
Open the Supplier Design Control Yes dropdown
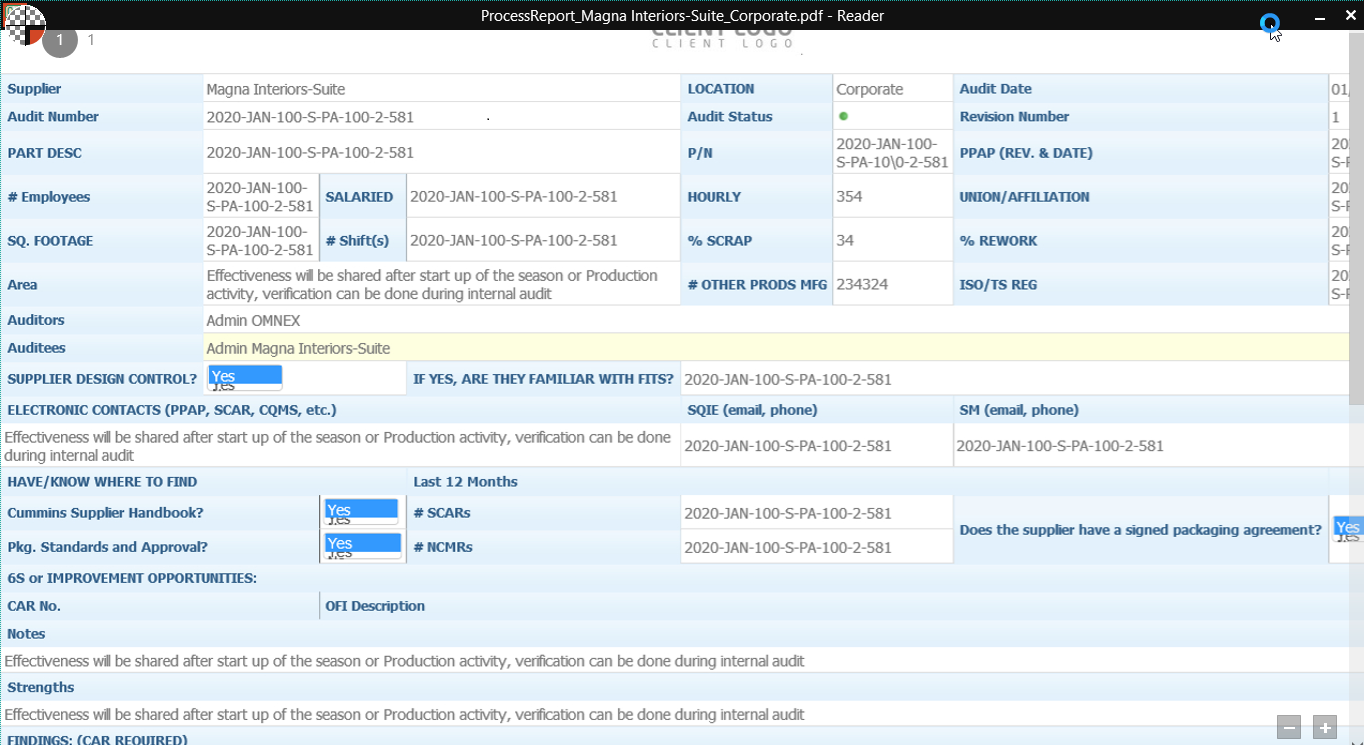[245, 377]
